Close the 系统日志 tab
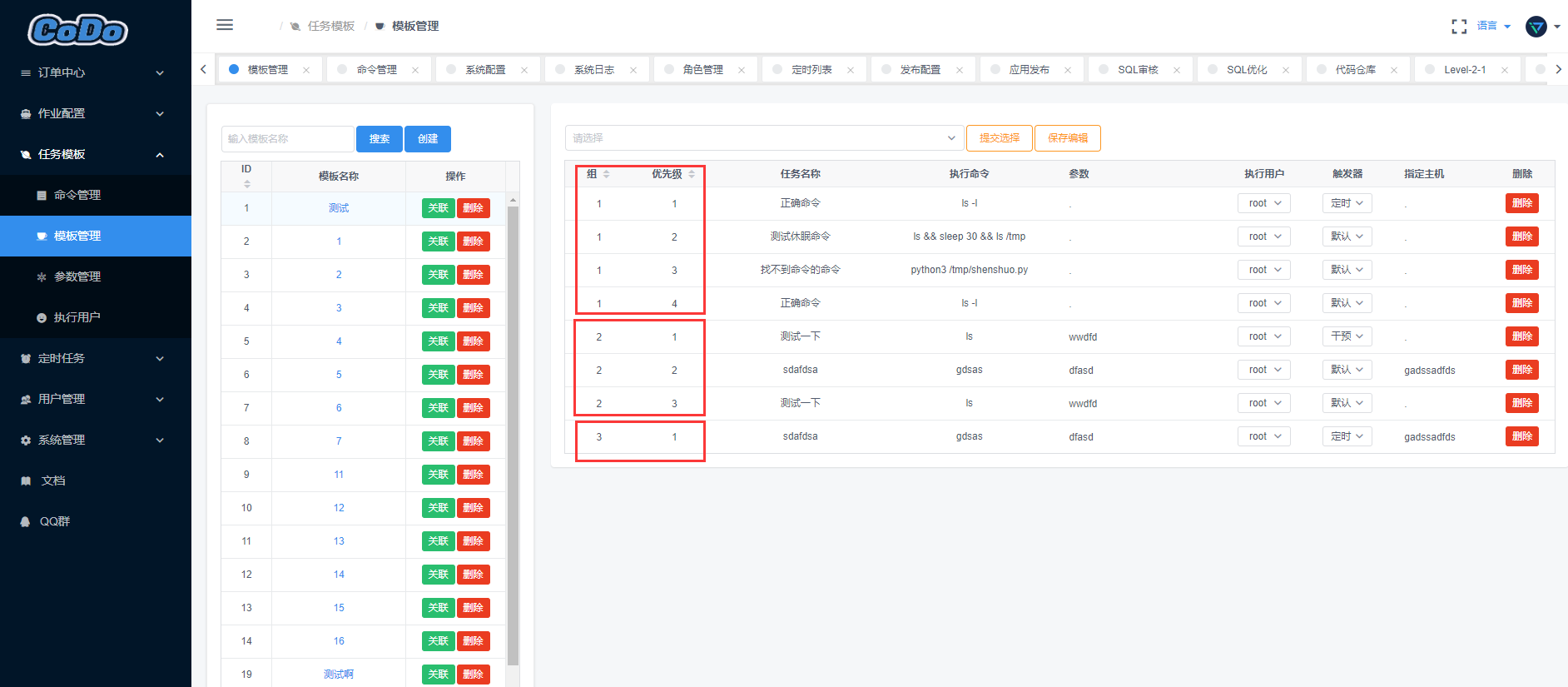 633,70
